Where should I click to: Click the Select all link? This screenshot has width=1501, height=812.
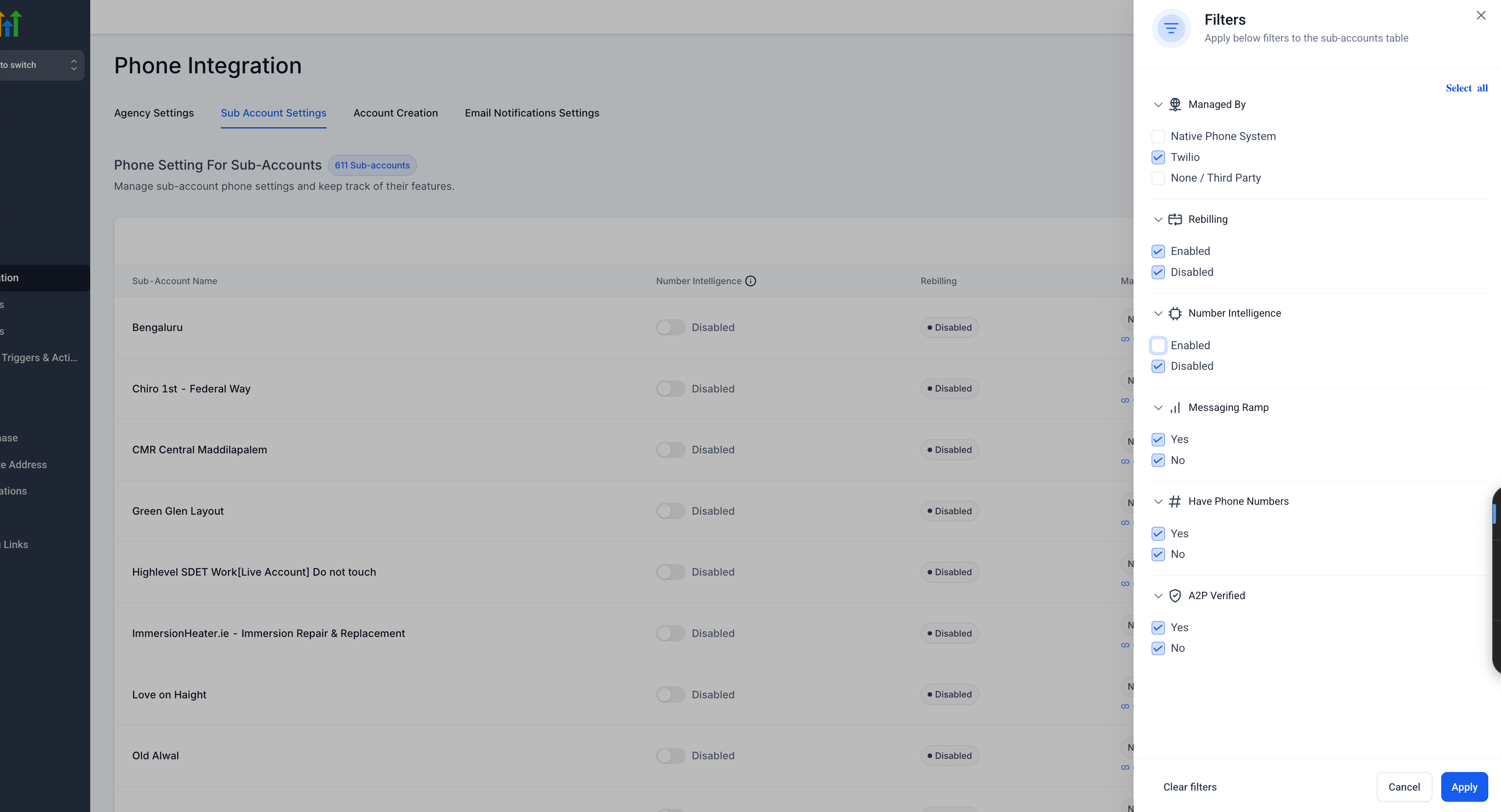1466,88
